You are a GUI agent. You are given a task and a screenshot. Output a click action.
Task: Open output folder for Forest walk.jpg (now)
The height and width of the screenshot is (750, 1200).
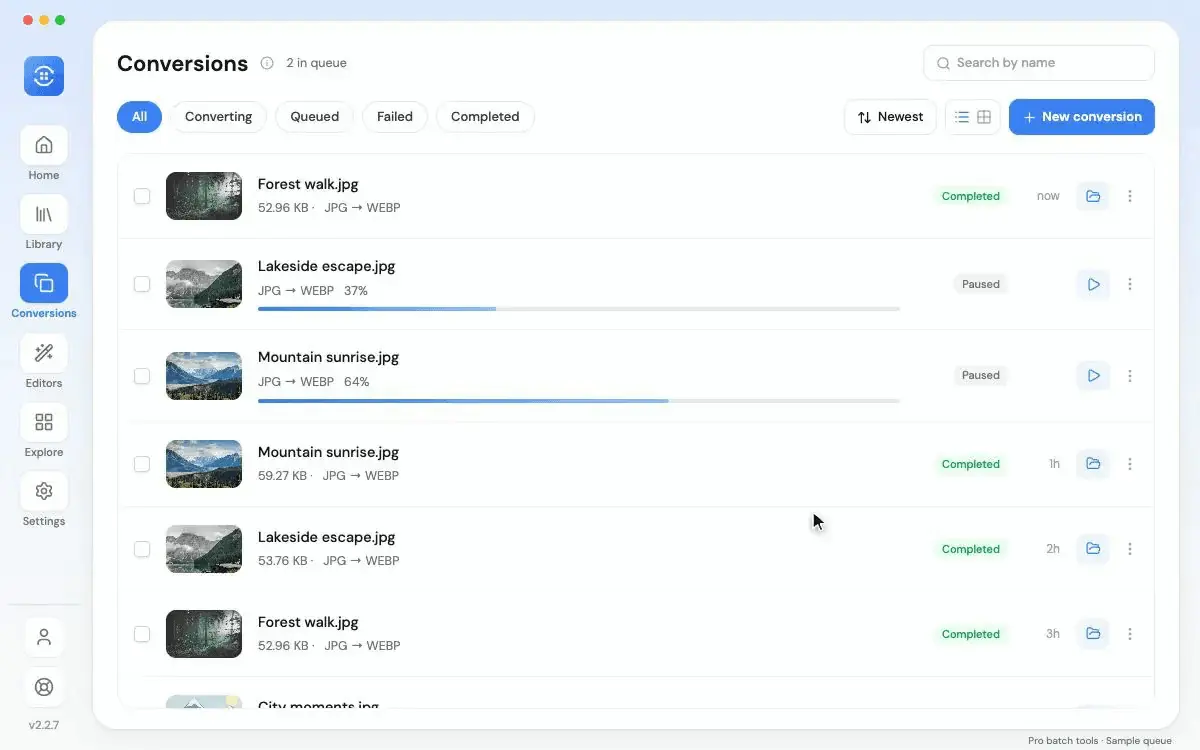(x=1093, y=196)
